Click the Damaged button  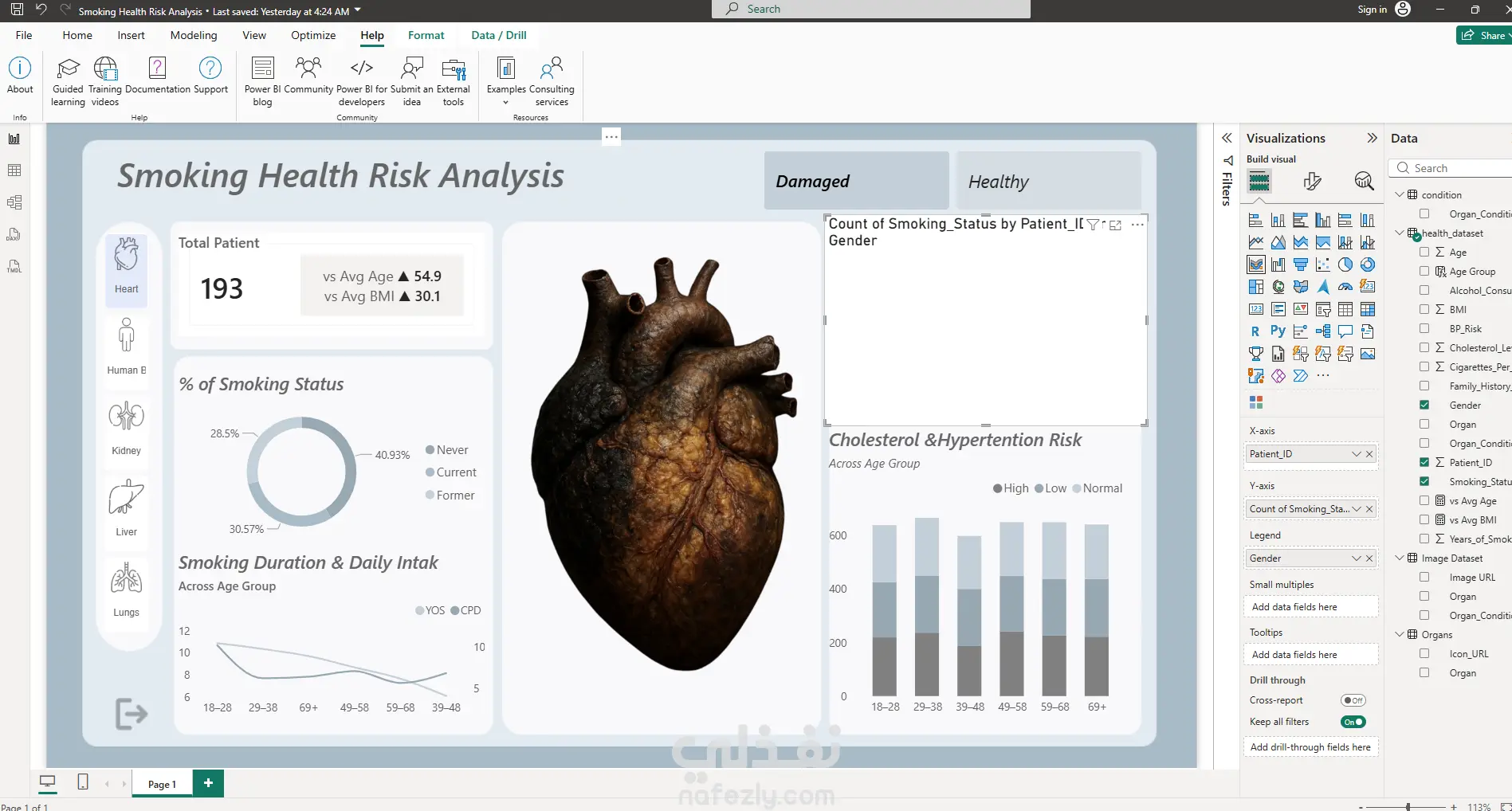pos(857,181)
